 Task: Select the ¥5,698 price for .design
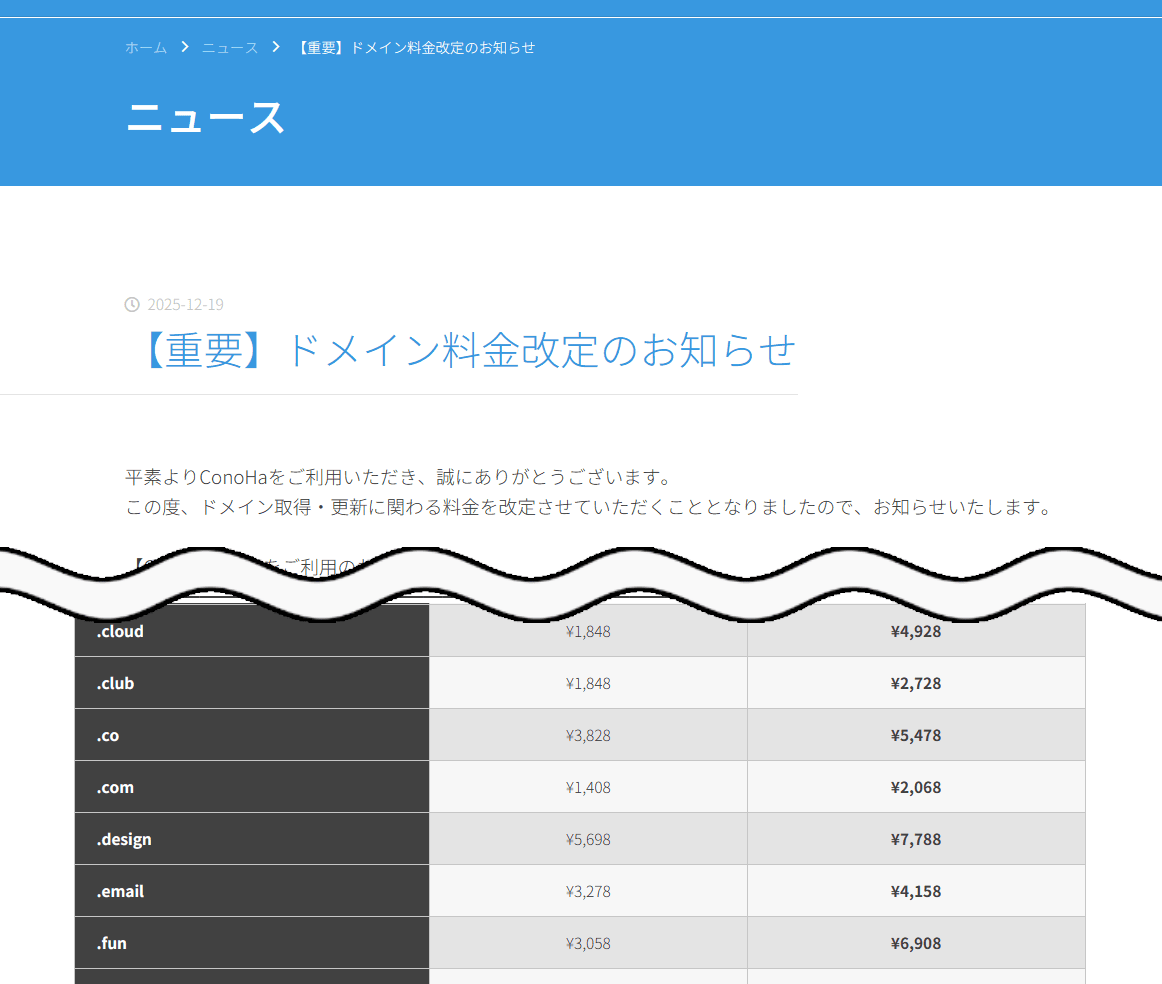(x=587, y=839)
